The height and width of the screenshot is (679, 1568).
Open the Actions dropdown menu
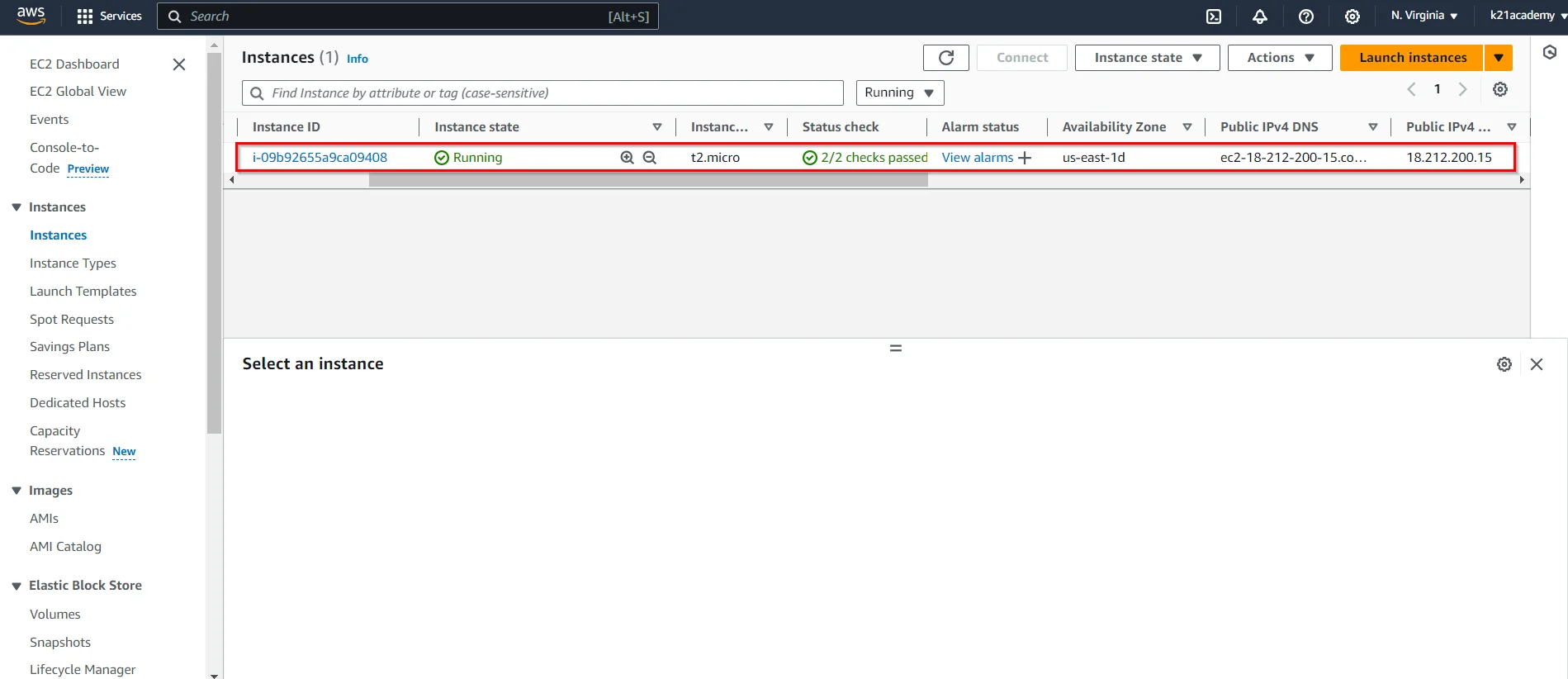tap(1279, 58)
